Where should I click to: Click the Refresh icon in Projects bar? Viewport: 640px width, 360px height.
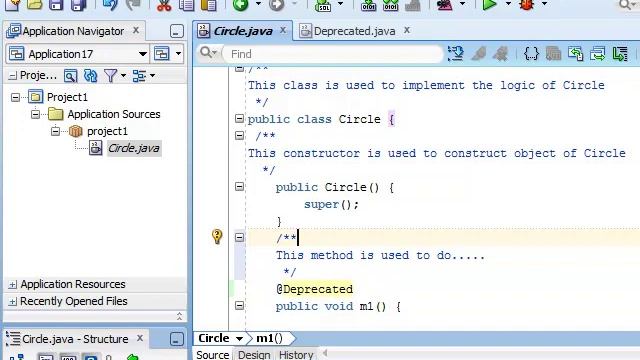(x=90, y=76)
